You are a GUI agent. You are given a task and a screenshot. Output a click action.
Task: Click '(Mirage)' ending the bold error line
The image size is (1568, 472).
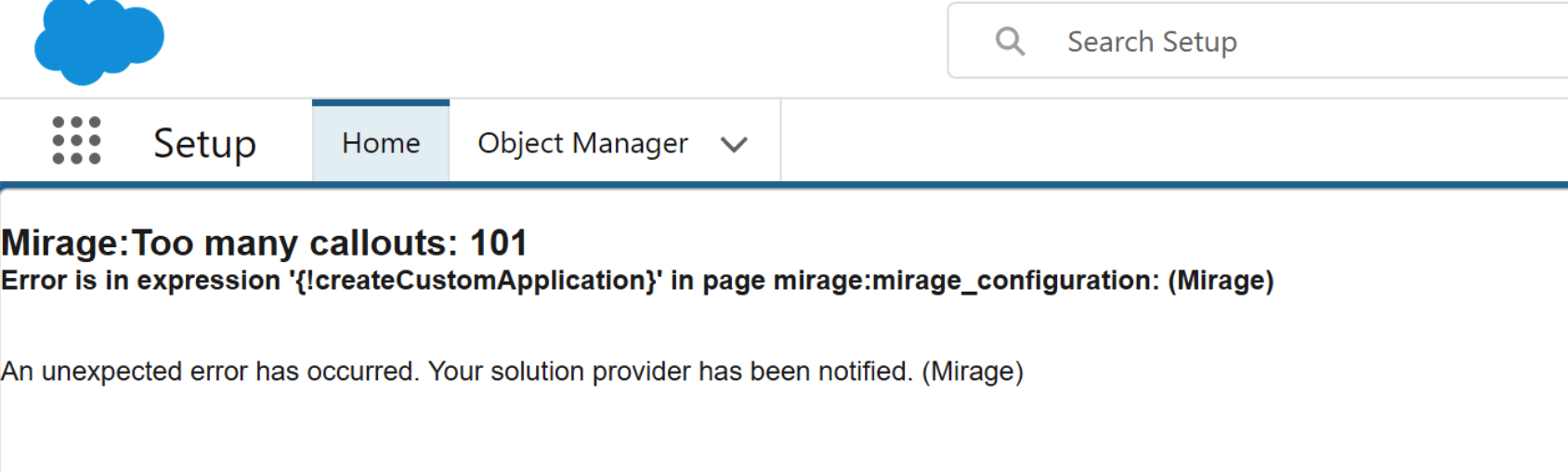pyautogui.click(x=1221, y=281)
